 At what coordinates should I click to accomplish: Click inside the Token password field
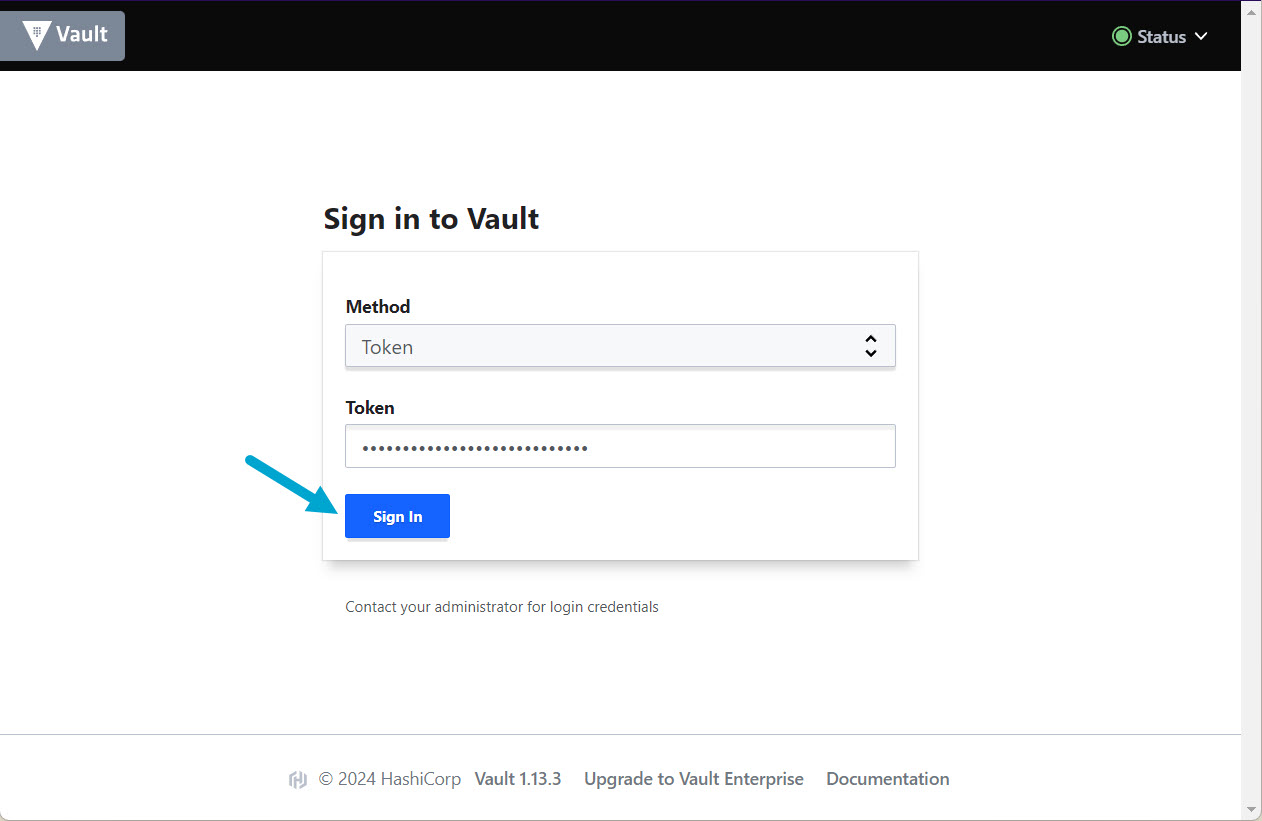click(x=620, y=446)
